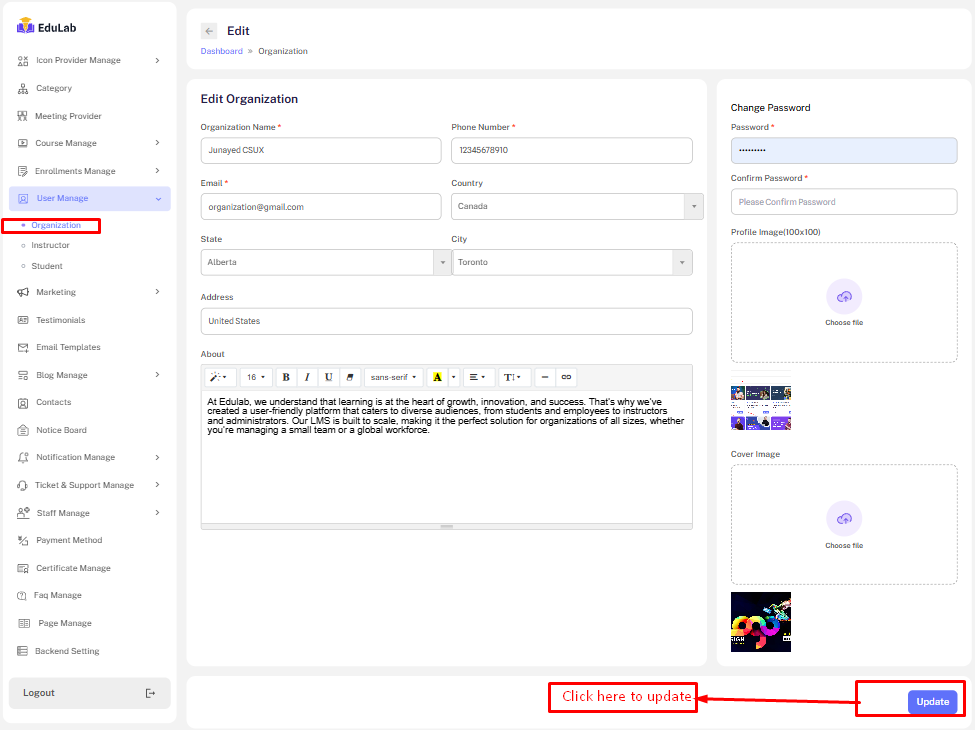
Task: Open Testimonials in the sidebar
Action: [60, 320]
